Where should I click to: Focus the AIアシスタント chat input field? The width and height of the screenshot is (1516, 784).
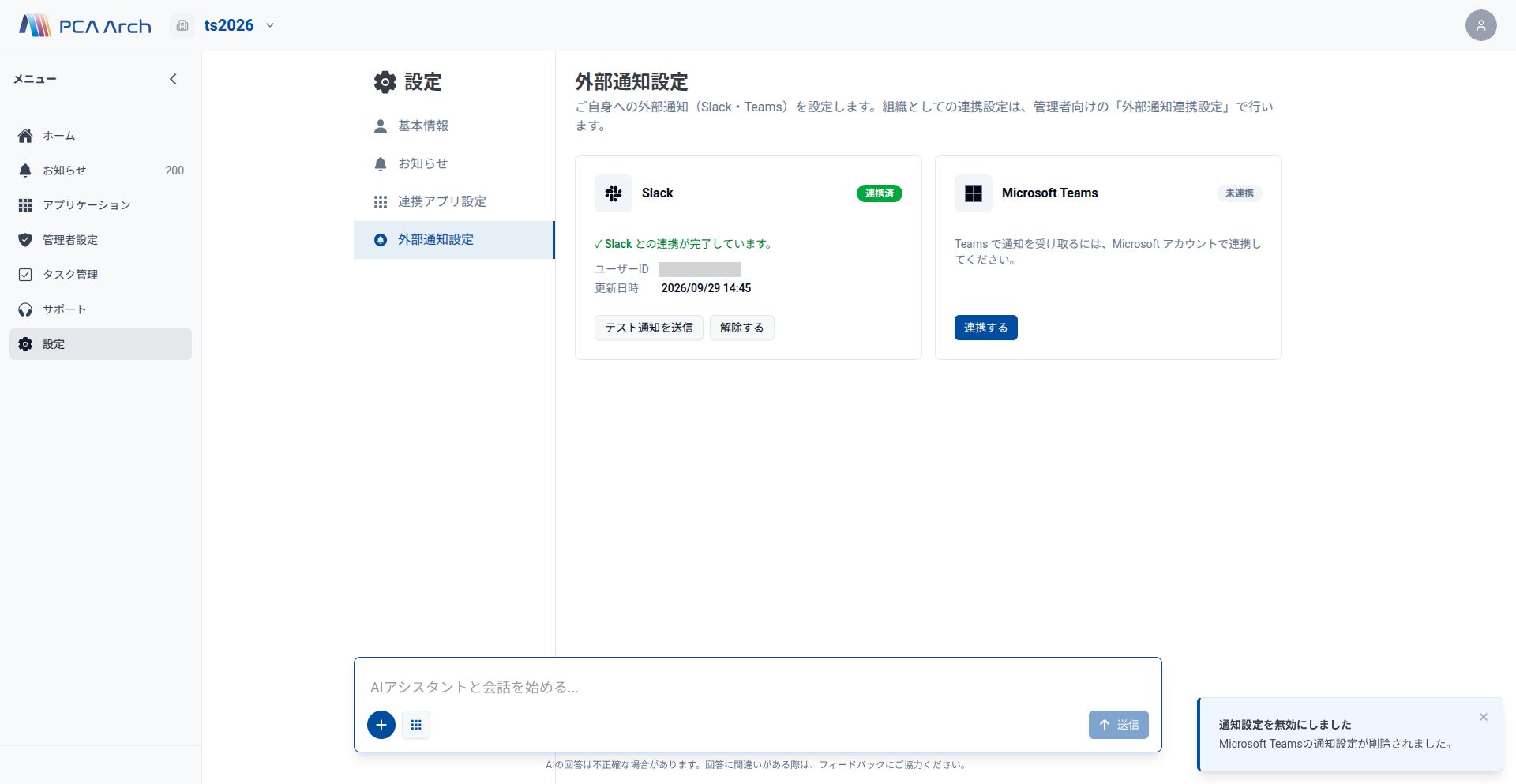click(758, 687)
